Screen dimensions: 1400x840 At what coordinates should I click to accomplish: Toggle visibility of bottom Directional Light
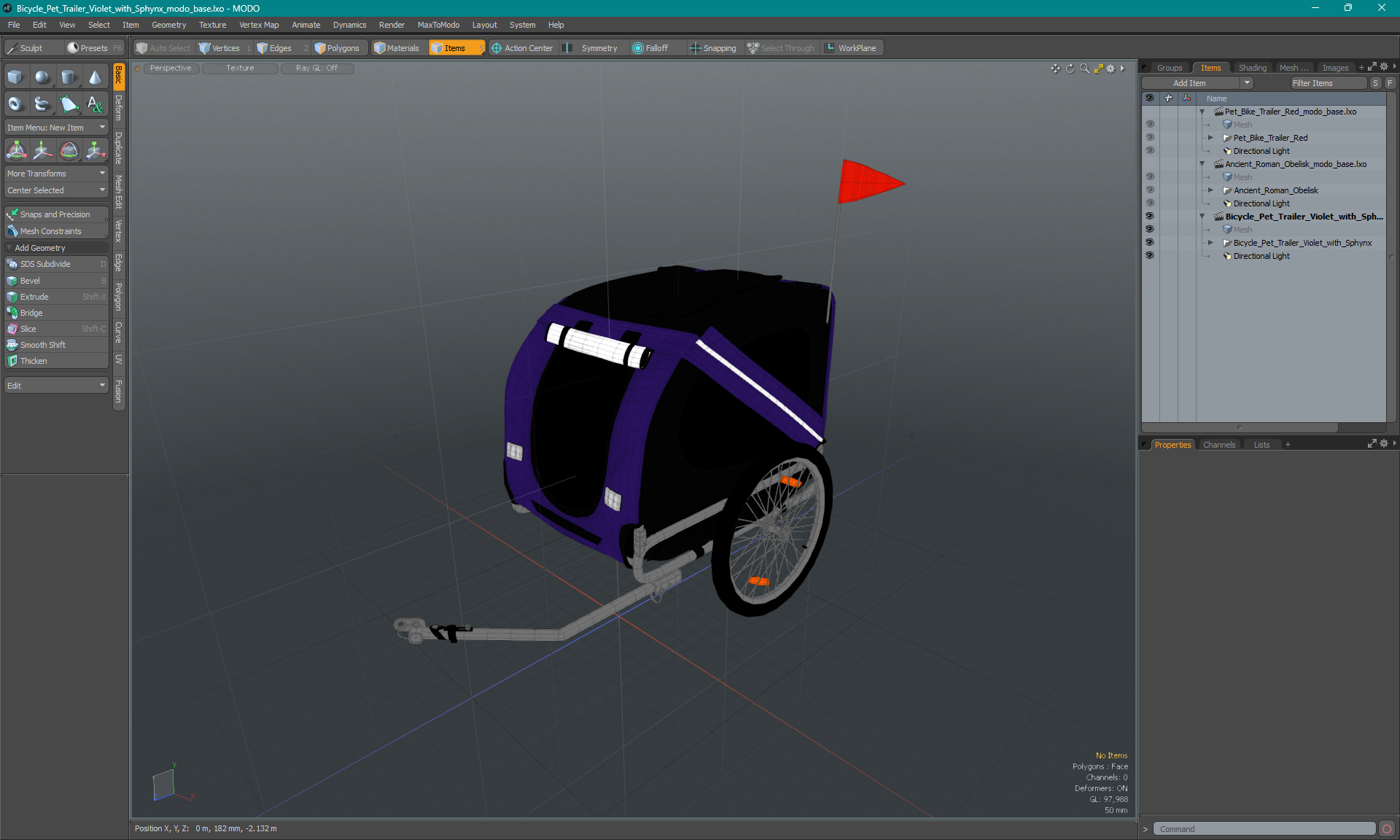pos(1150,256)
